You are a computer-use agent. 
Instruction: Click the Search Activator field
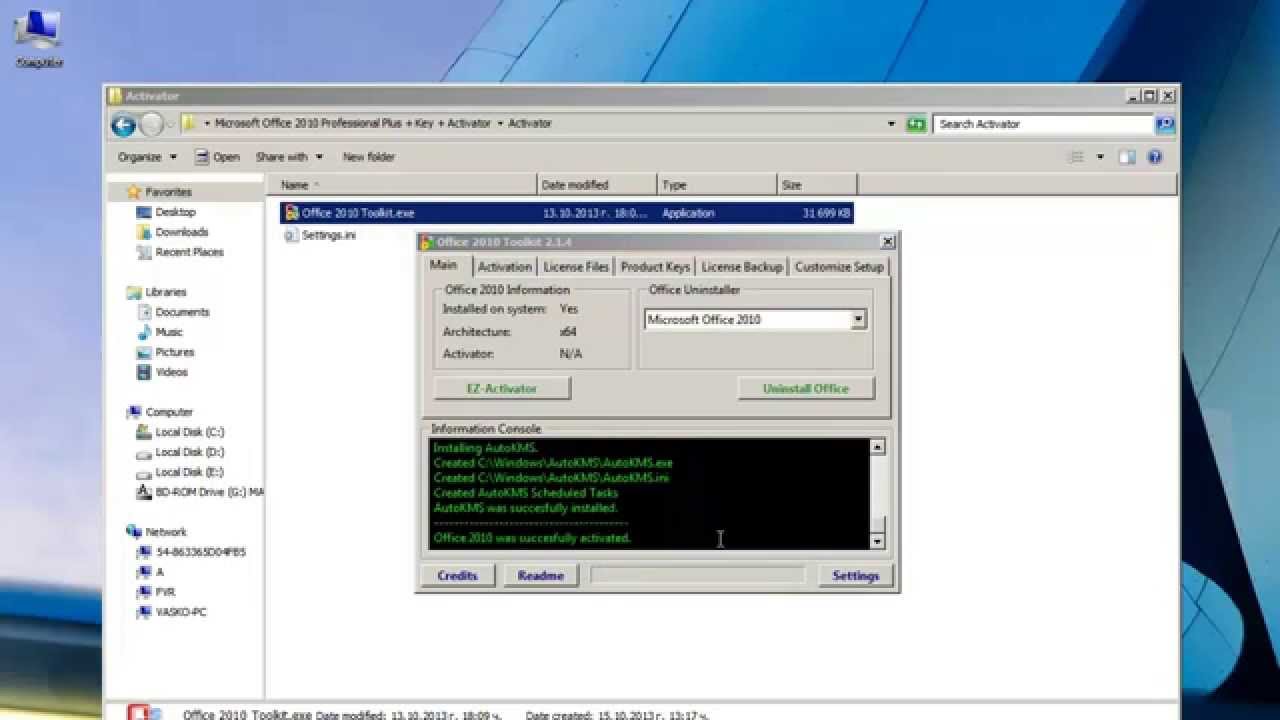pos(1043,124)
